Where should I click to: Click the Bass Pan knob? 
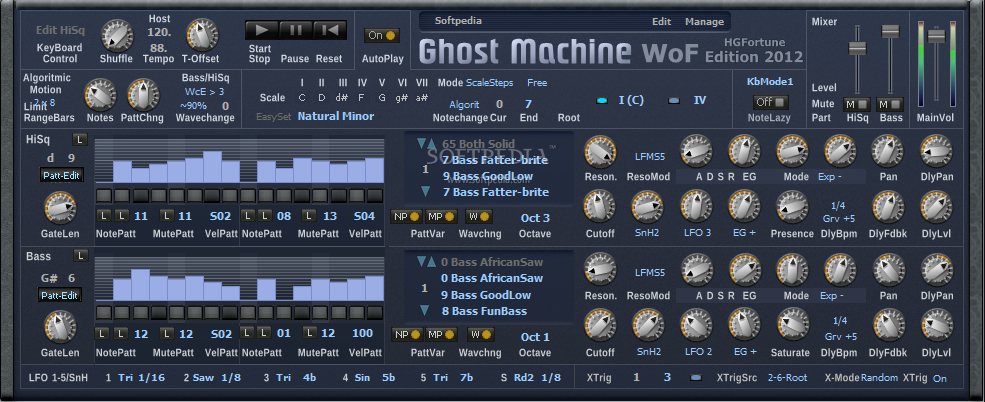[x=888, y=270]
